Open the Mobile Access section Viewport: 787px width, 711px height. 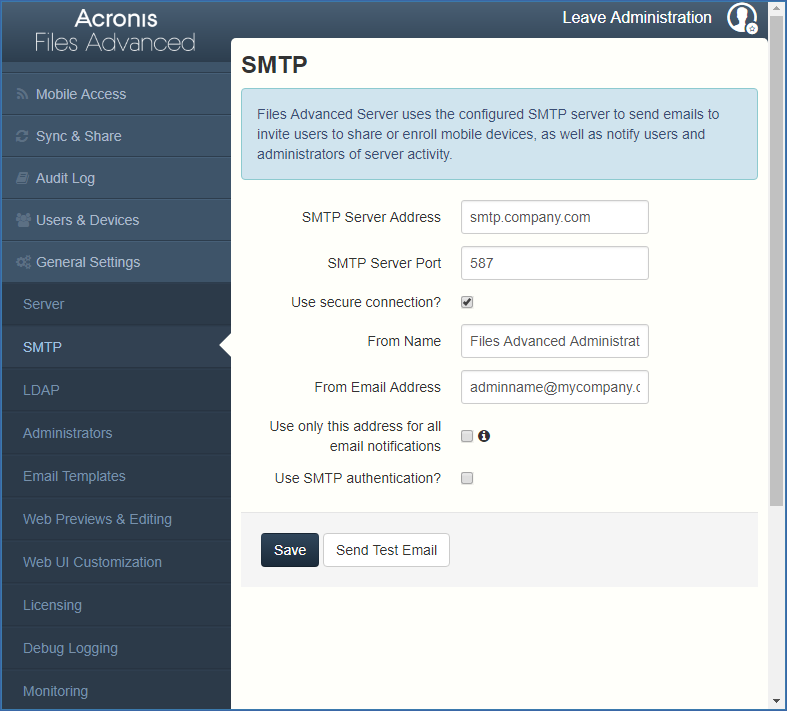tap(116, 94)
